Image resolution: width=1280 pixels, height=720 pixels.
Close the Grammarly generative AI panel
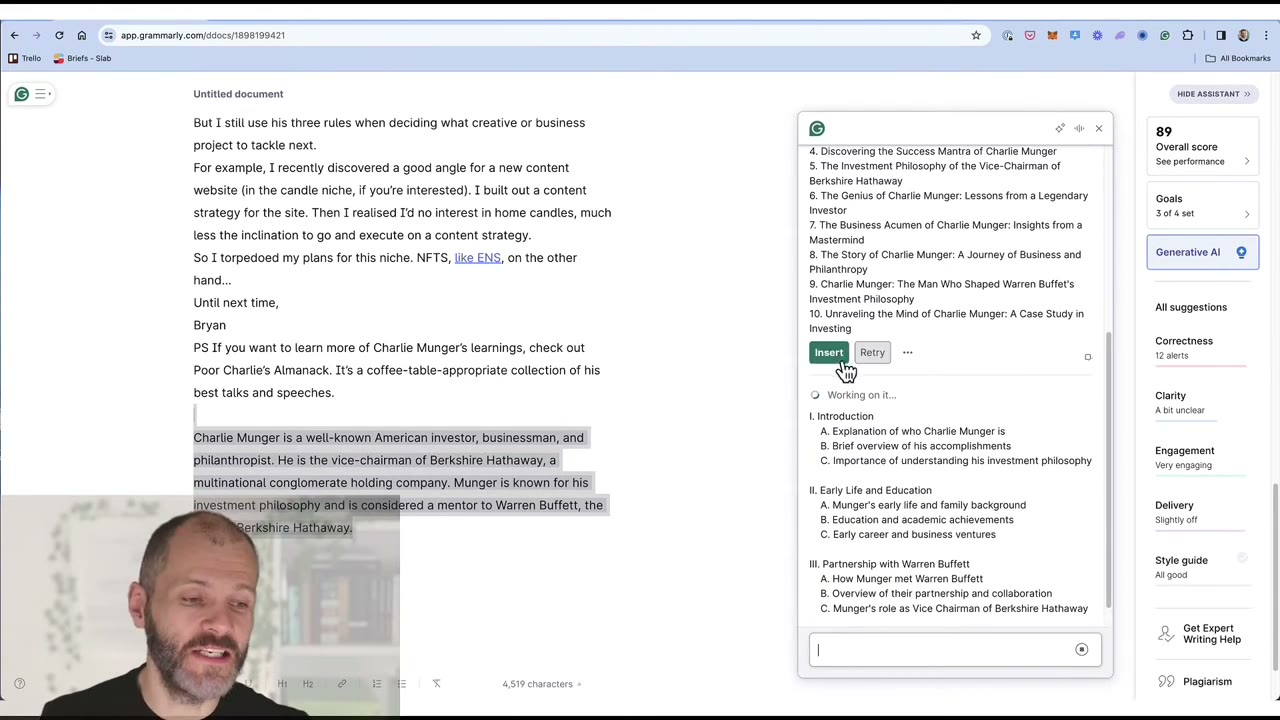(1098, 128)
